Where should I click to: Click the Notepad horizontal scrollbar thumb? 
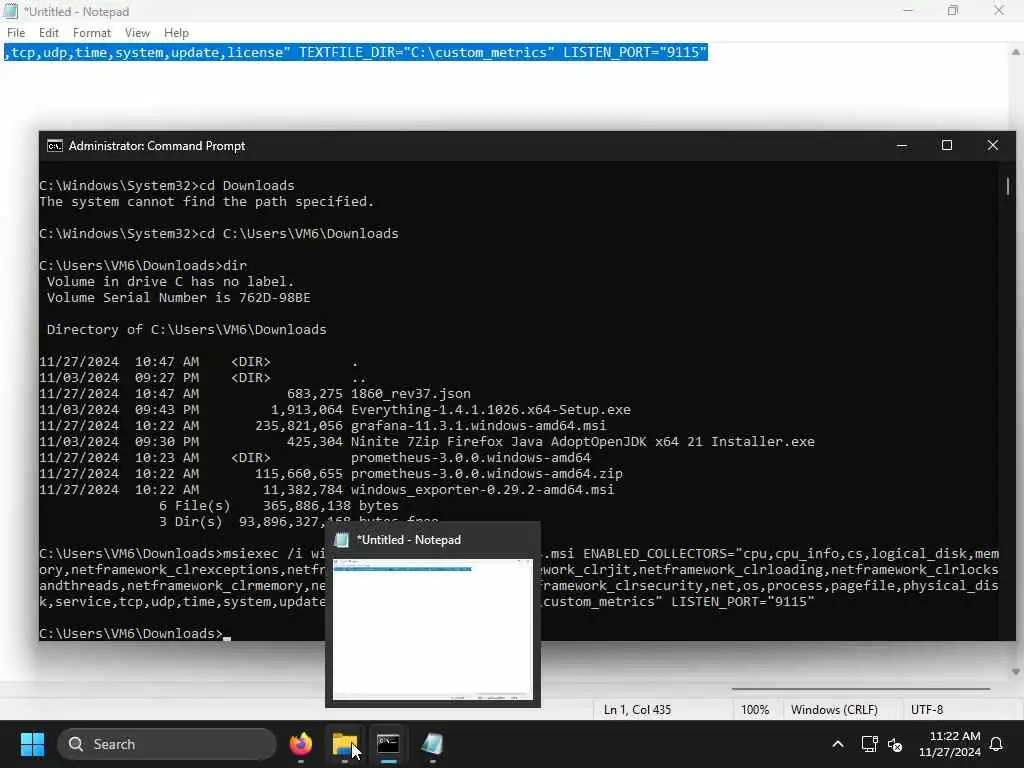point(861,688)
